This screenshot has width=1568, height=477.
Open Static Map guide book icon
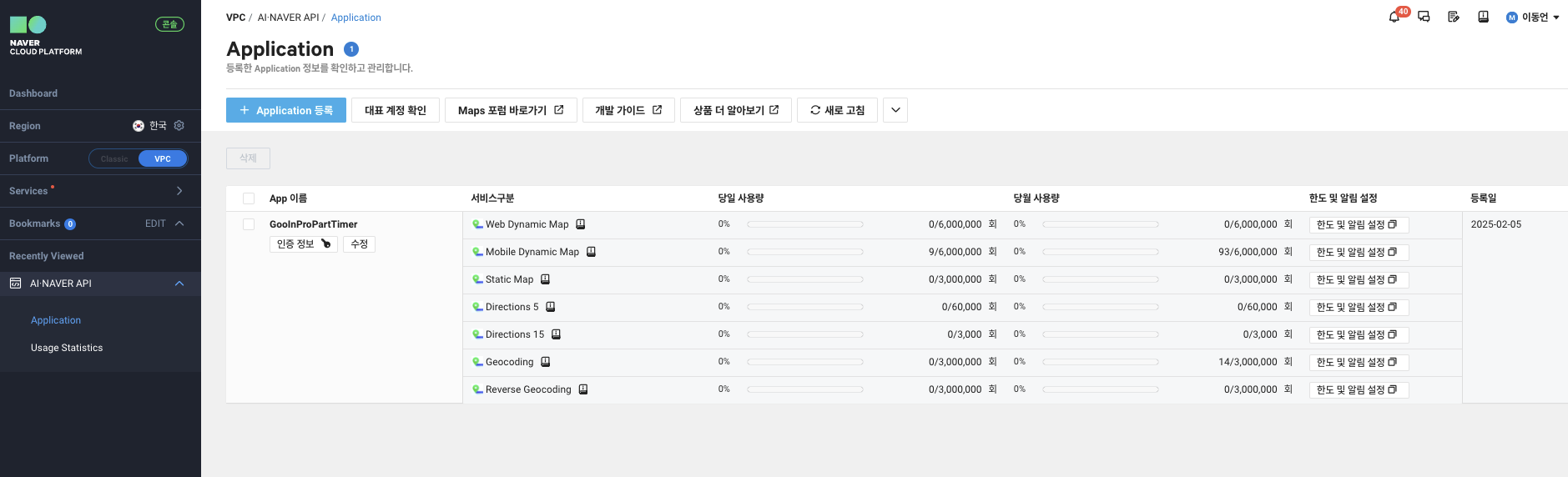point(545,279)
